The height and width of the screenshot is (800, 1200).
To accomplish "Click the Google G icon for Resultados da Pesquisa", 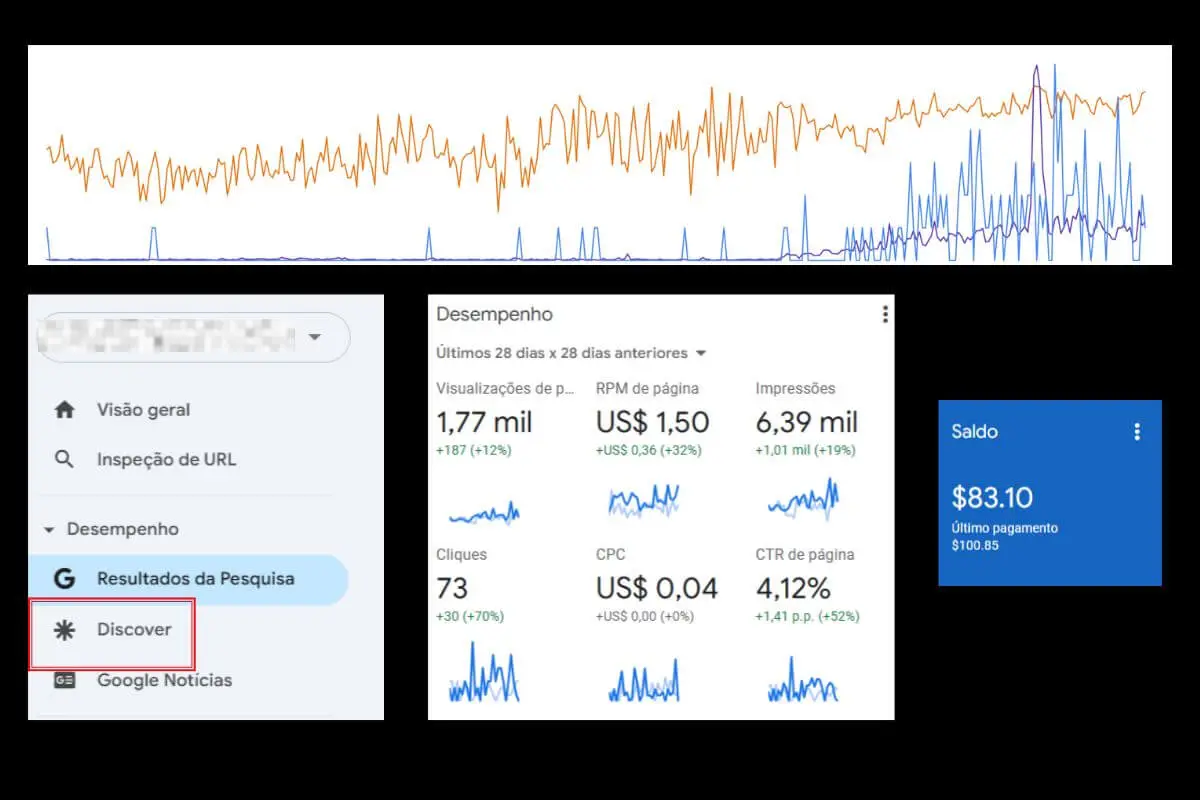I will pyautogui.click(x=65, y=579).
